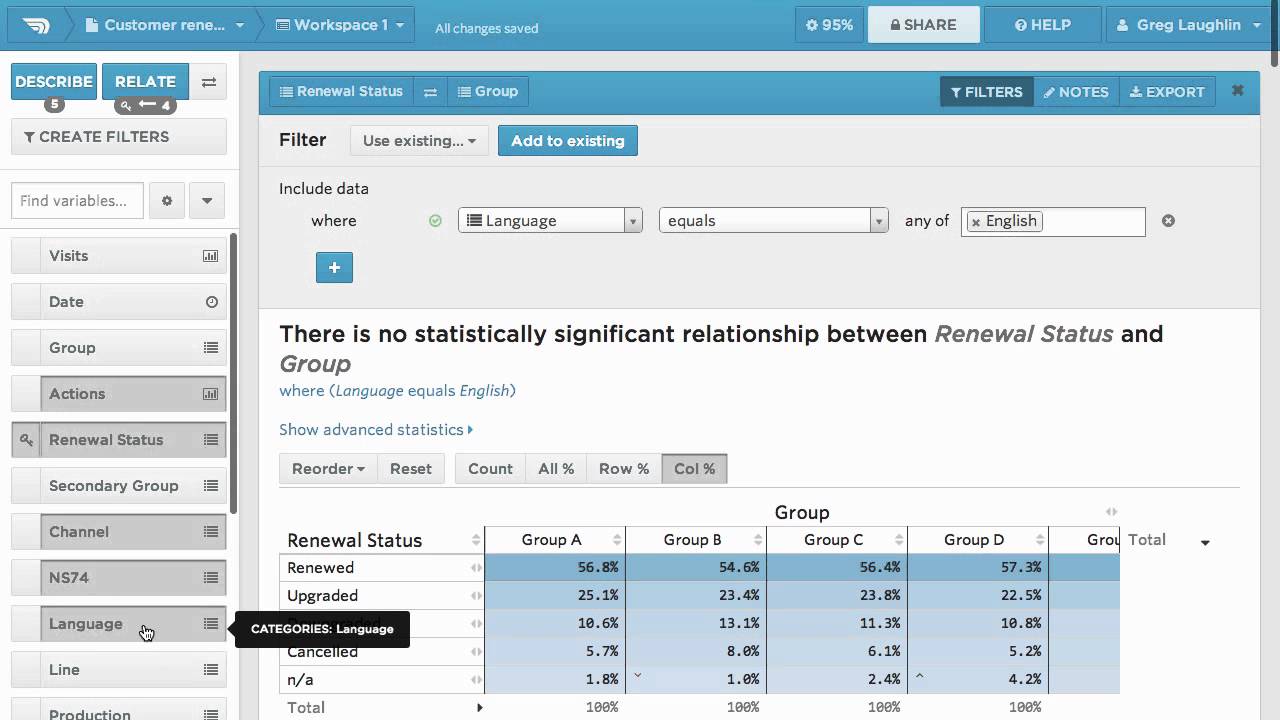Open the Reorder dropdown menu
The width and height of the screenshot is (1280, 720).
[x=328, y=469]
